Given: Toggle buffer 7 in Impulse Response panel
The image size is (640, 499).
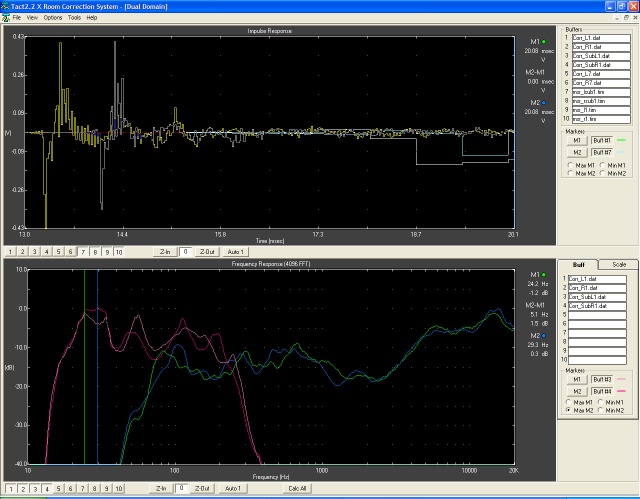Looking at the screenshot, I should point(83,252).
